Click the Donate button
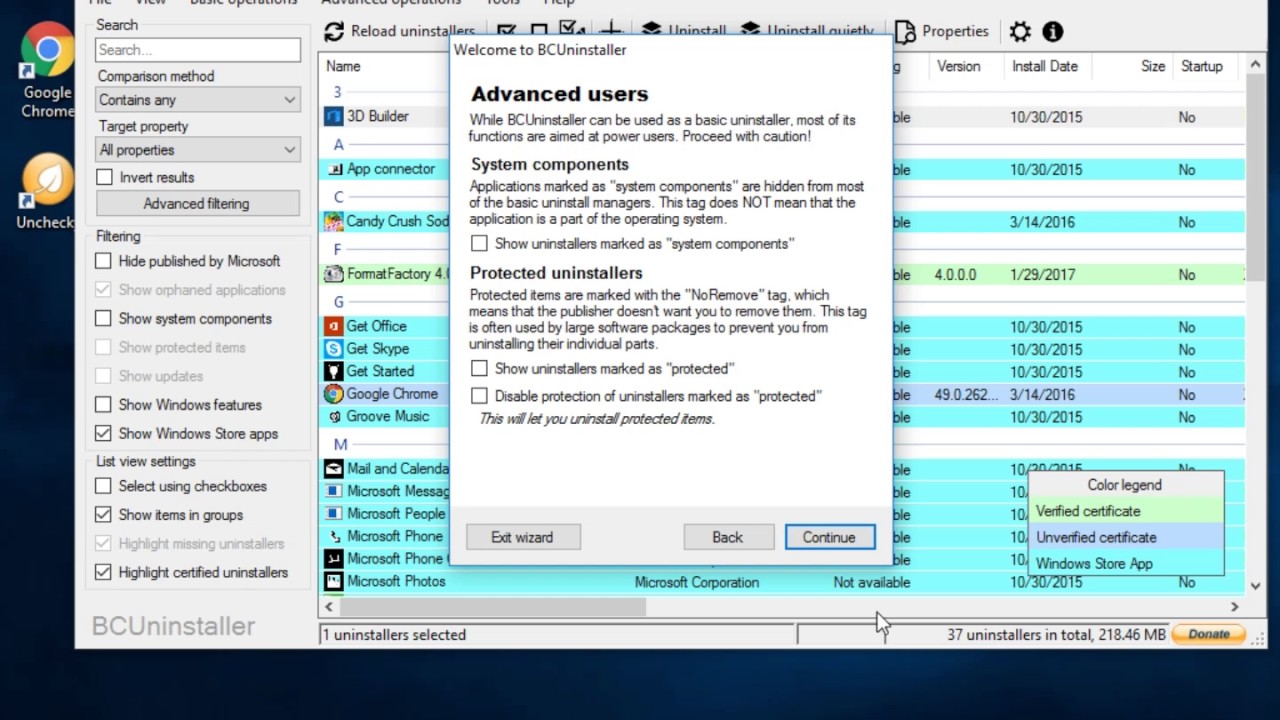1280x720 pixels. click(1208, 634)
